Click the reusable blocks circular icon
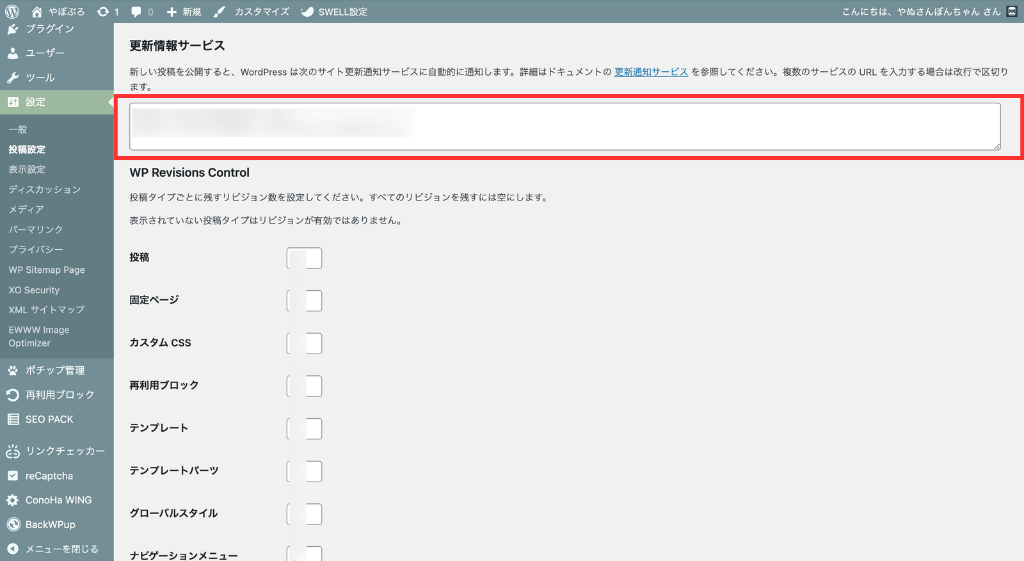 click(x=12, y=395)
